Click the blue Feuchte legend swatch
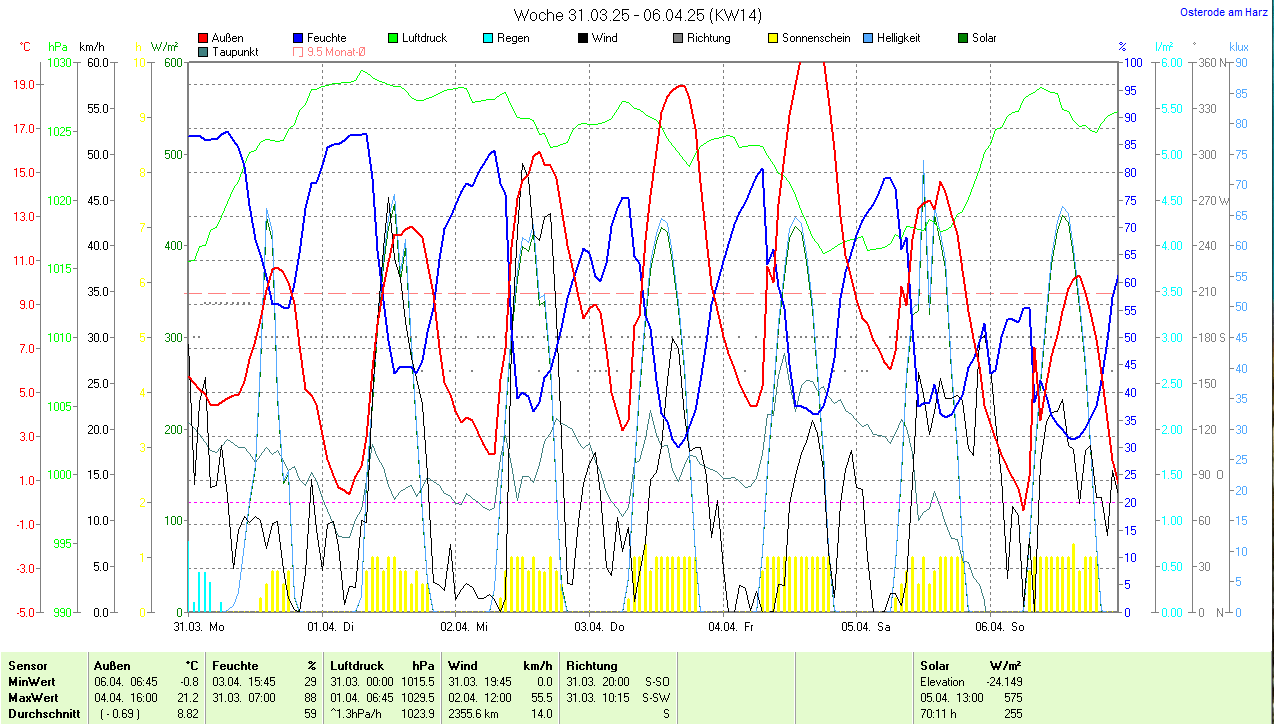Screen dimensions: 1274x724 tap(298, 38)
